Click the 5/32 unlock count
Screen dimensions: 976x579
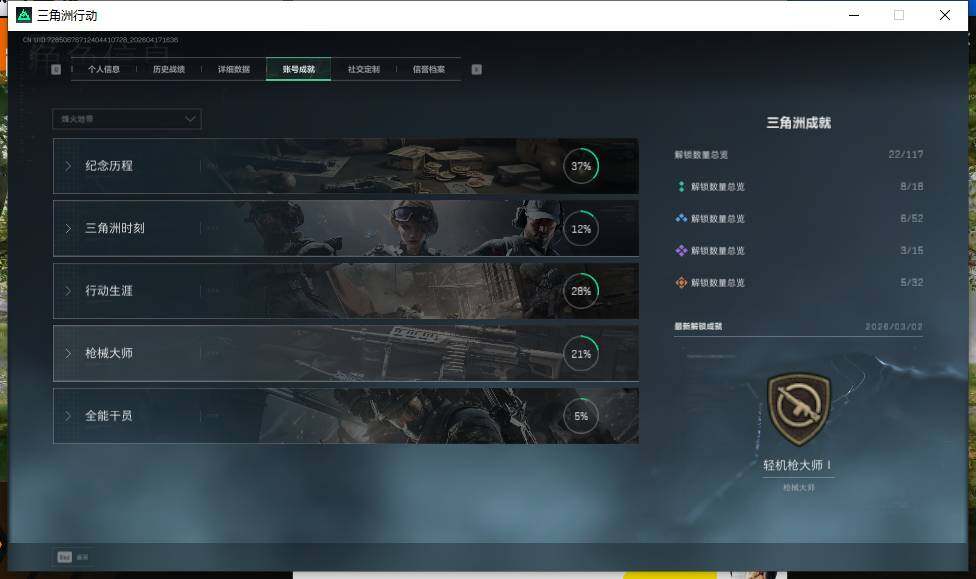point(911,283)
